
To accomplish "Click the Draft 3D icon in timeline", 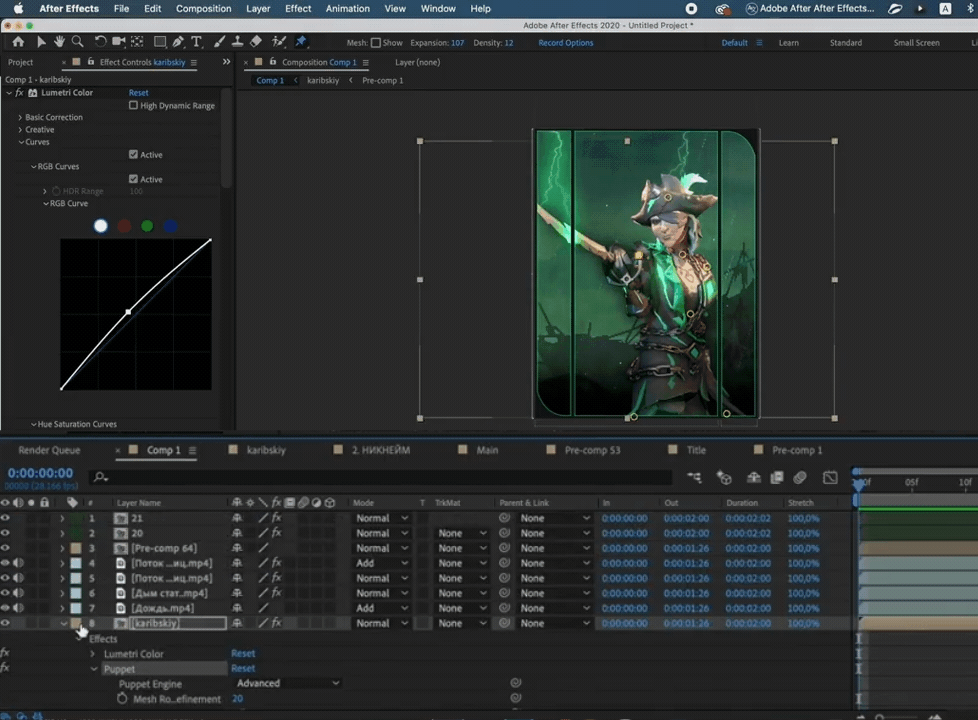I will coord(724,478).
